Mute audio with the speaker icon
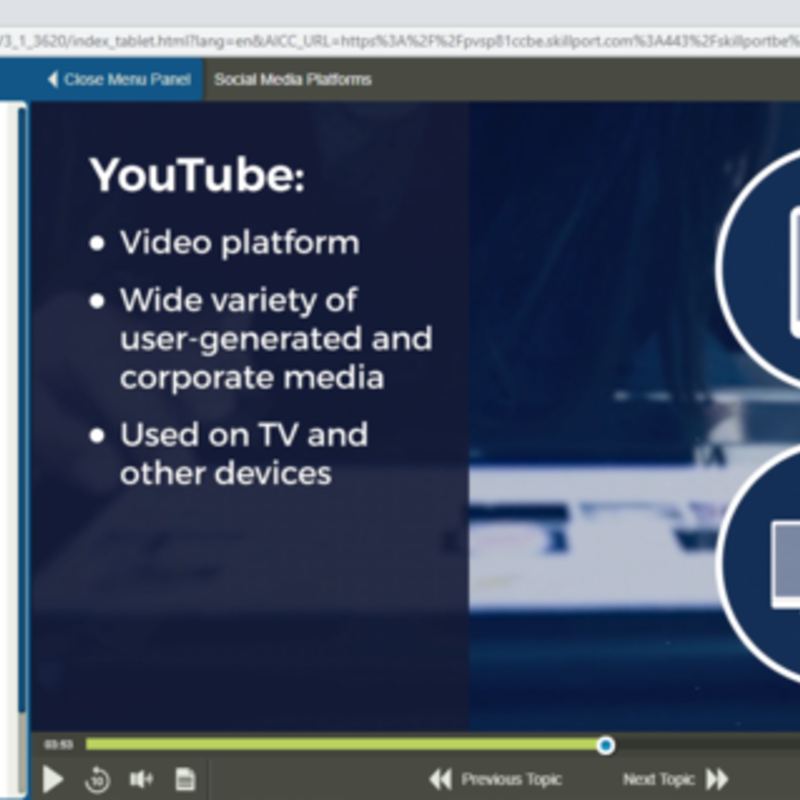The height and width of the screenshot is (800, 800). point(141,779)
